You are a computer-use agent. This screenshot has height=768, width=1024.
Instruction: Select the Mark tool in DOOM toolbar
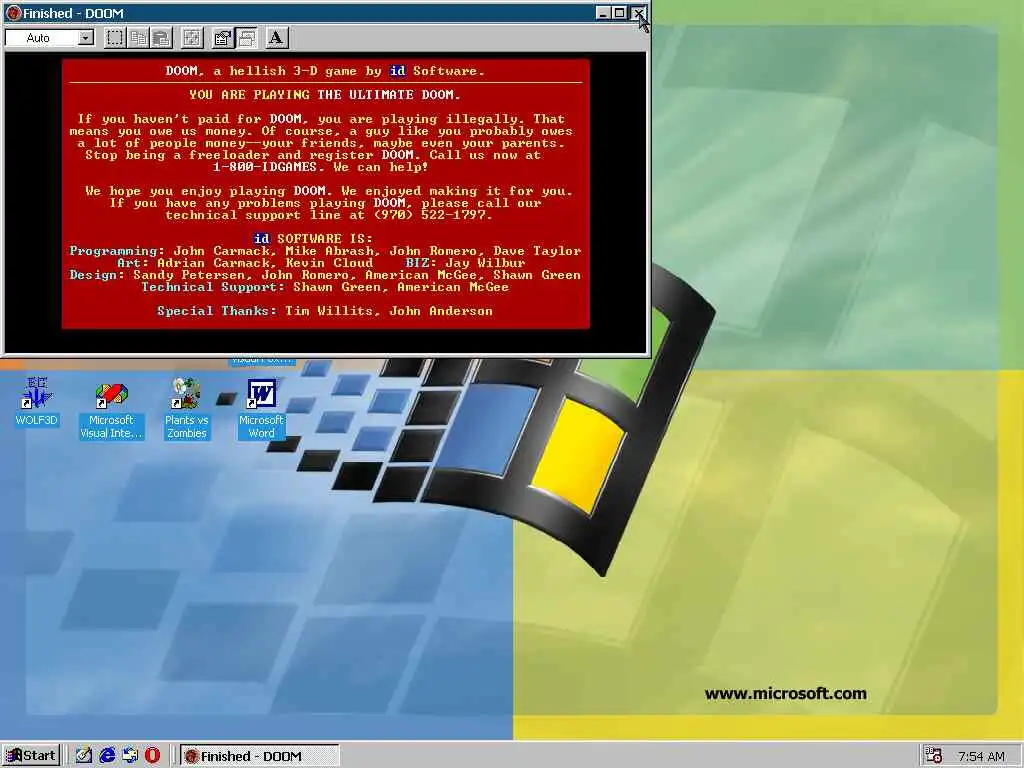114,38
